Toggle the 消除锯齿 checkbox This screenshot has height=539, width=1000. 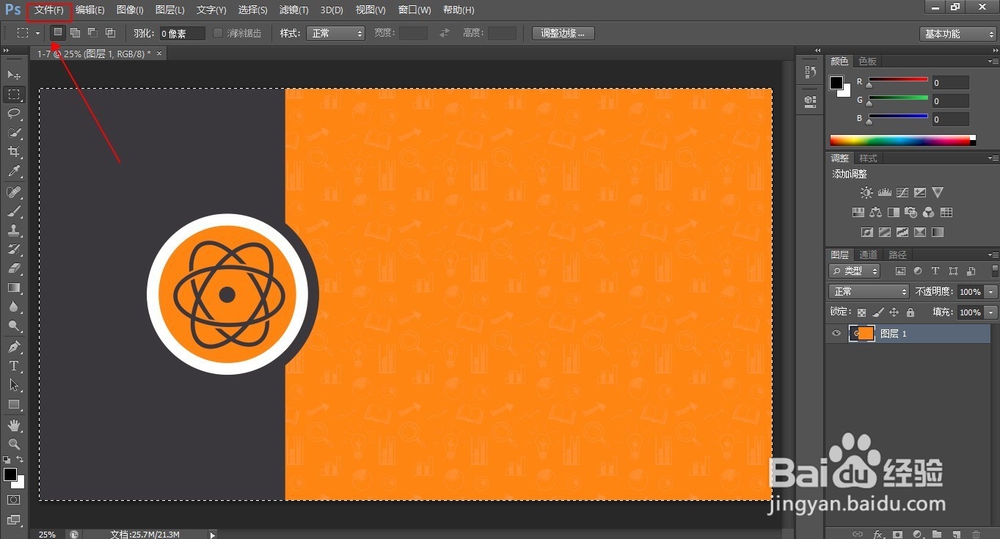(217, 33)
